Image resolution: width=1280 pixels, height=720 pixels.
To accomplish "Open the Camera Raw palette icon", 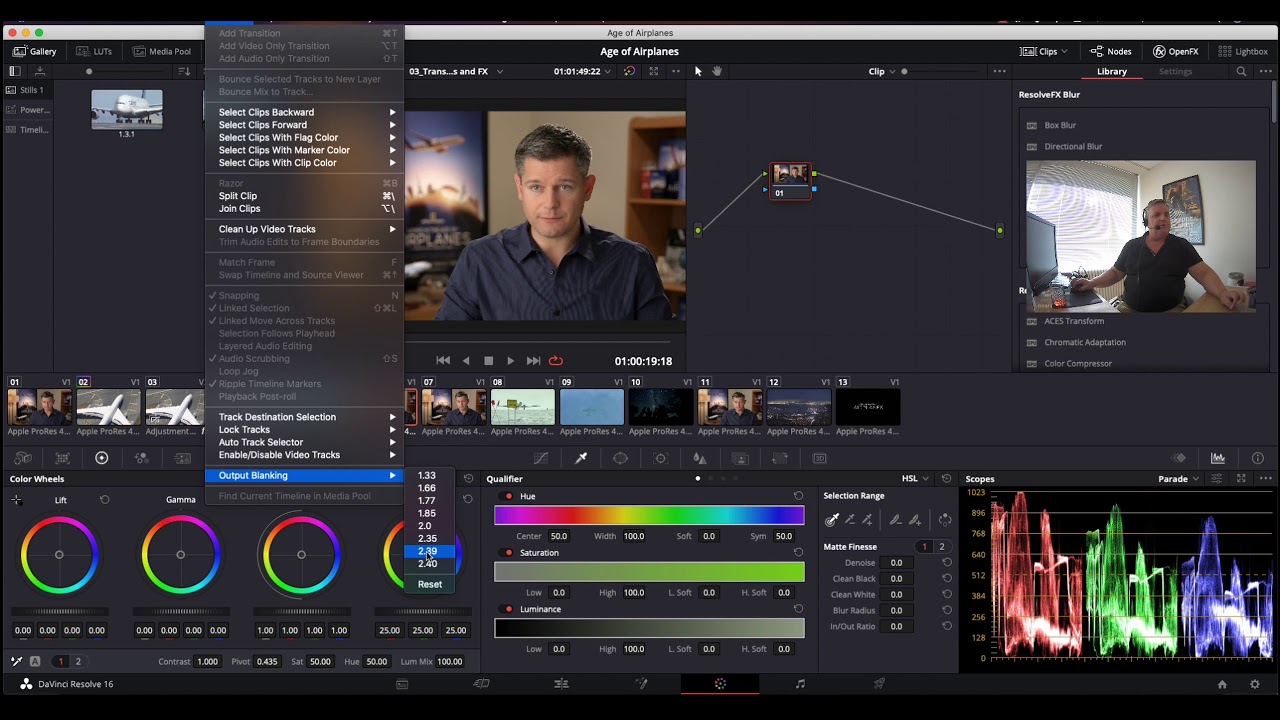I will click(x=22, y=458).
